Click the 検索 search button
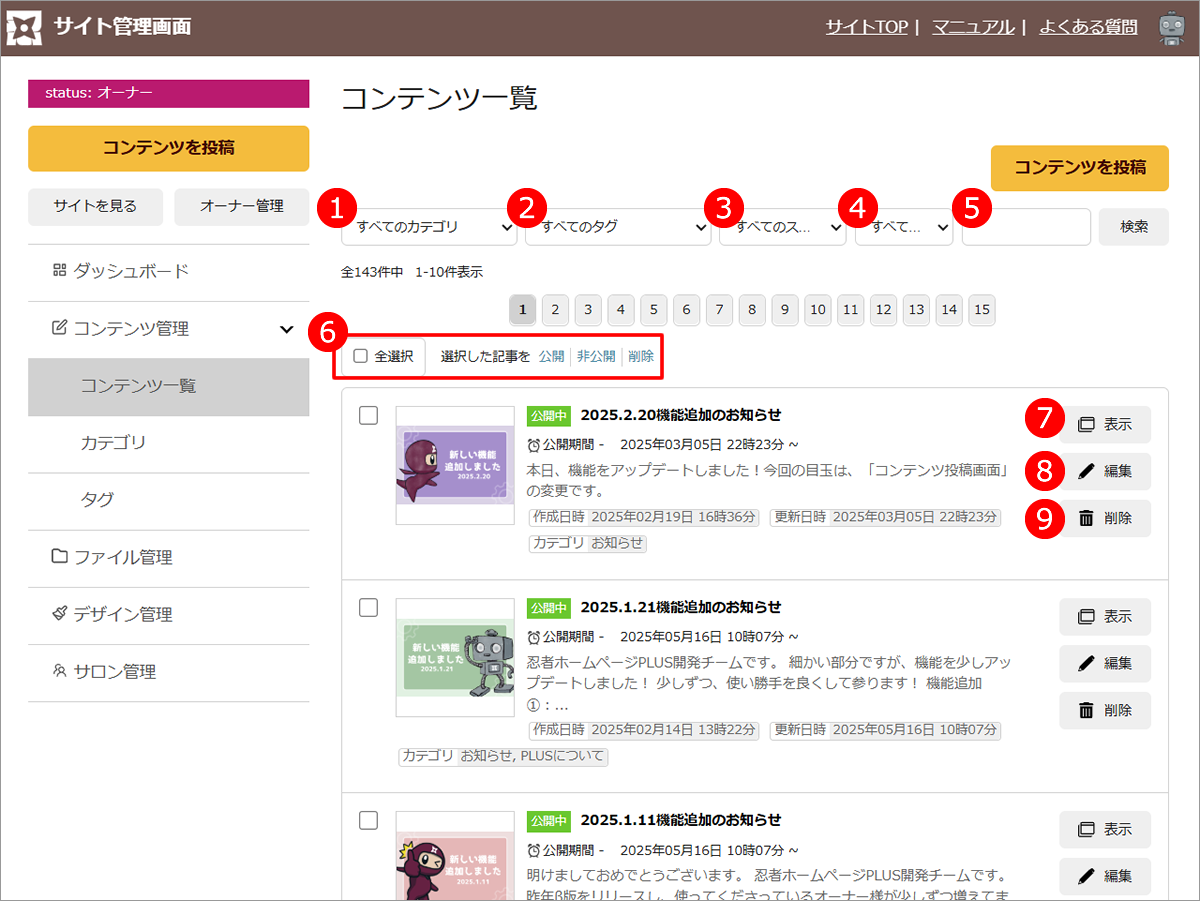Image resolution: width=1200 pixels, height=901 pixels. 1133,227
